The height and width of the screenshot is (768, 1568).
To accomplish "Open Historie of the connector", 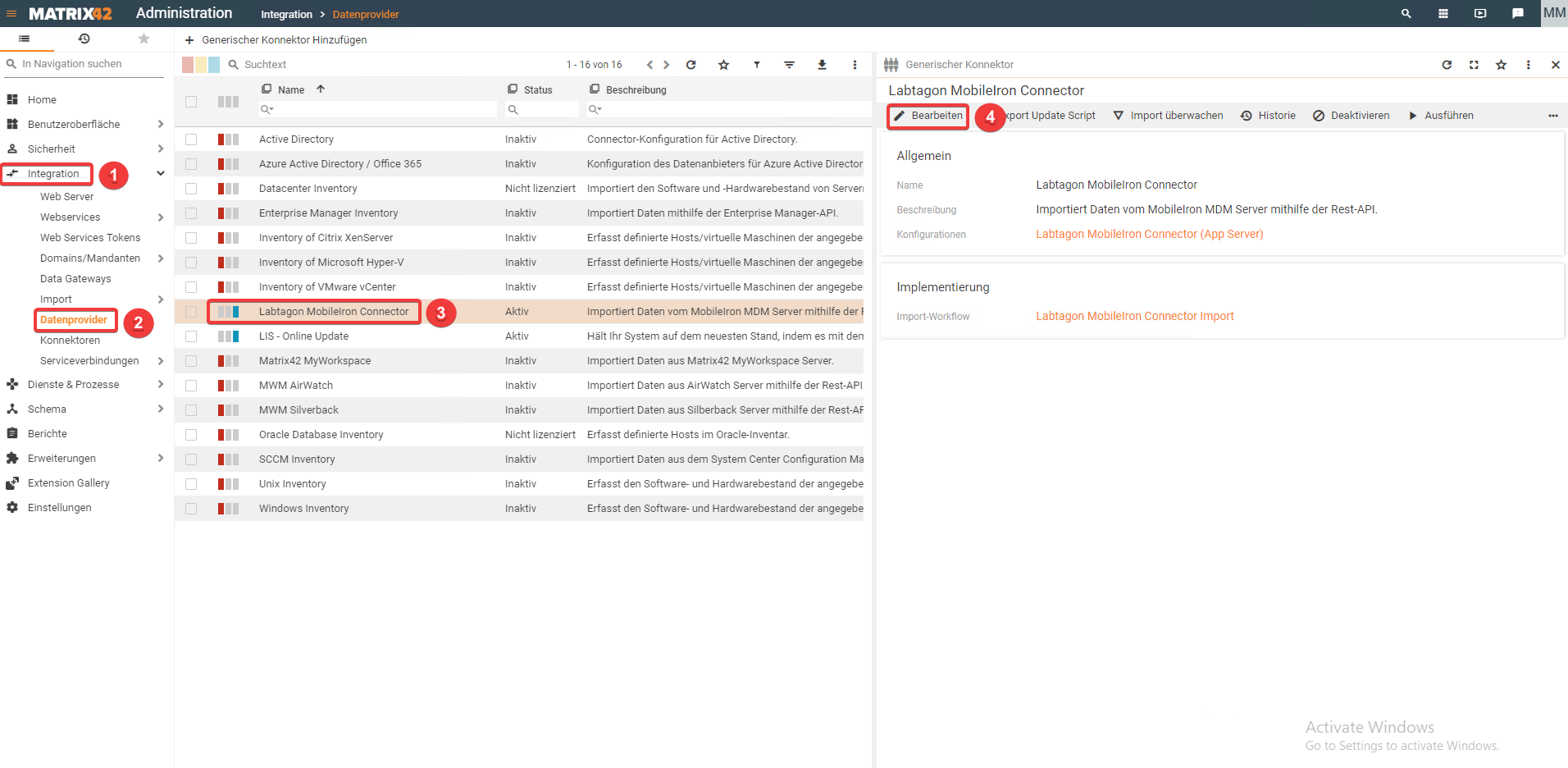I will coord(1268,116).
